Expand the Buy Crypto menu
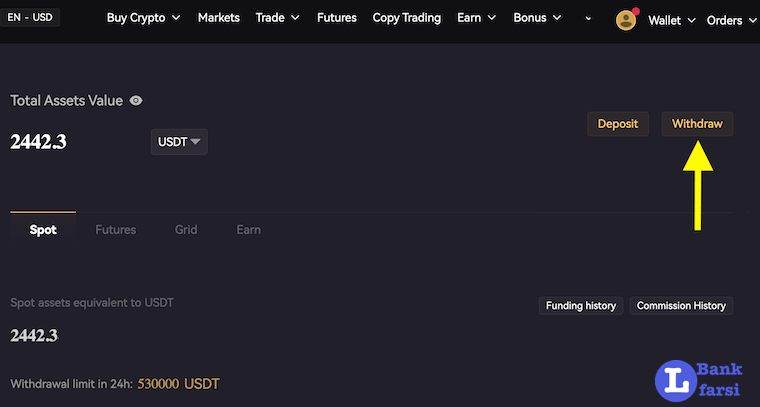Screen dimensions: 760x407 click(x=143, y=18)
